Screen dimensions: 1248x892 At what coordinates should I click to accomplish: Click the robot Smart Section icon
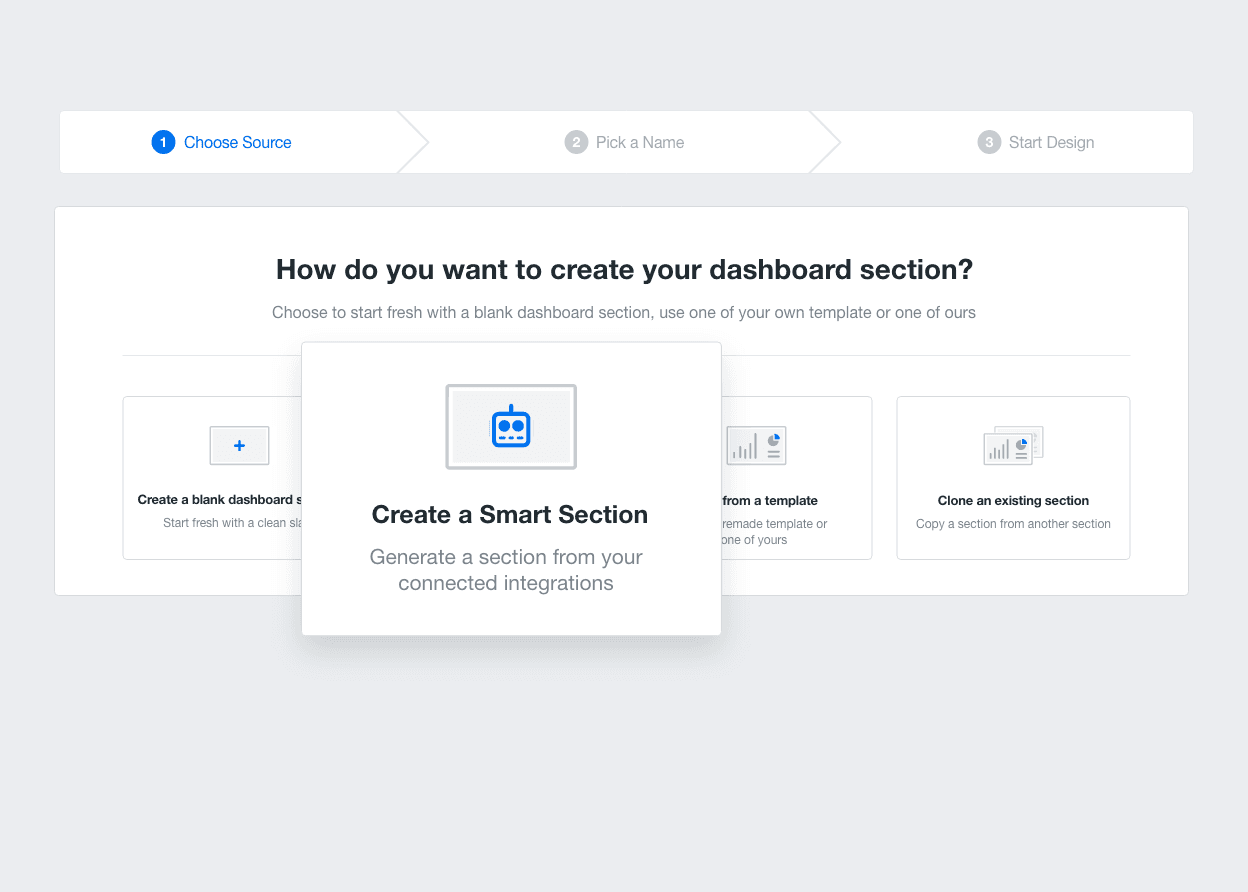pyautogui.click(x=511, y=426)
